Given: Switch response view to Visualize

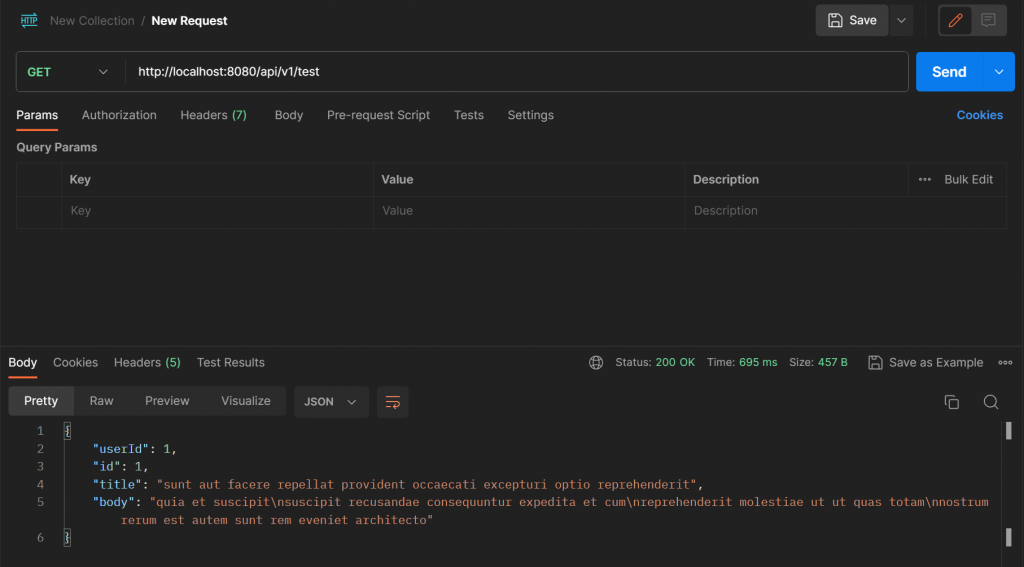Looking at the screenshot, I should (246, 401).
